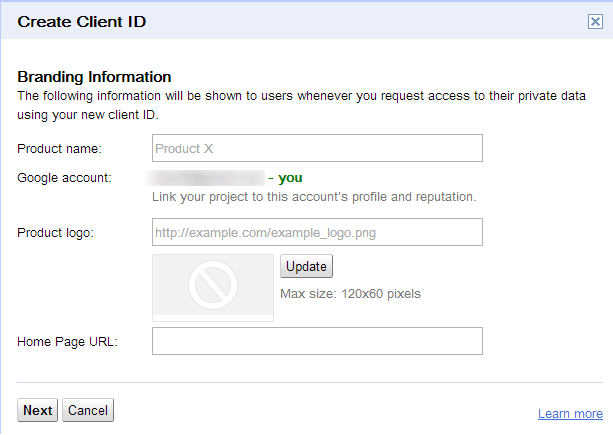Click the Update logo button
Screen dimensions: 613x435
pos(306,266)
